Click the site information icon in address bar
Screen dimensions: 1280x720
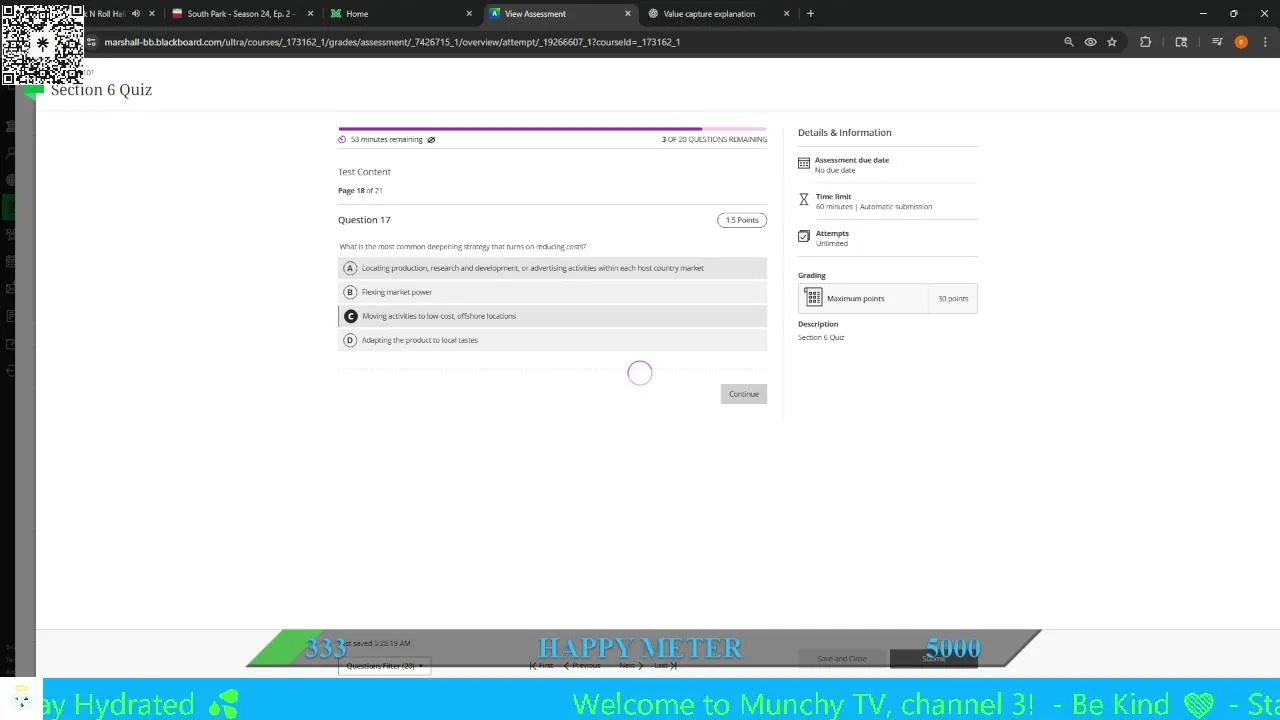click(92, 42)
